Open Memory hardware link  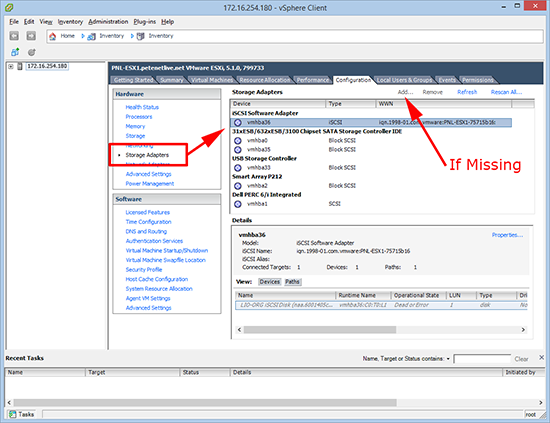135,126
